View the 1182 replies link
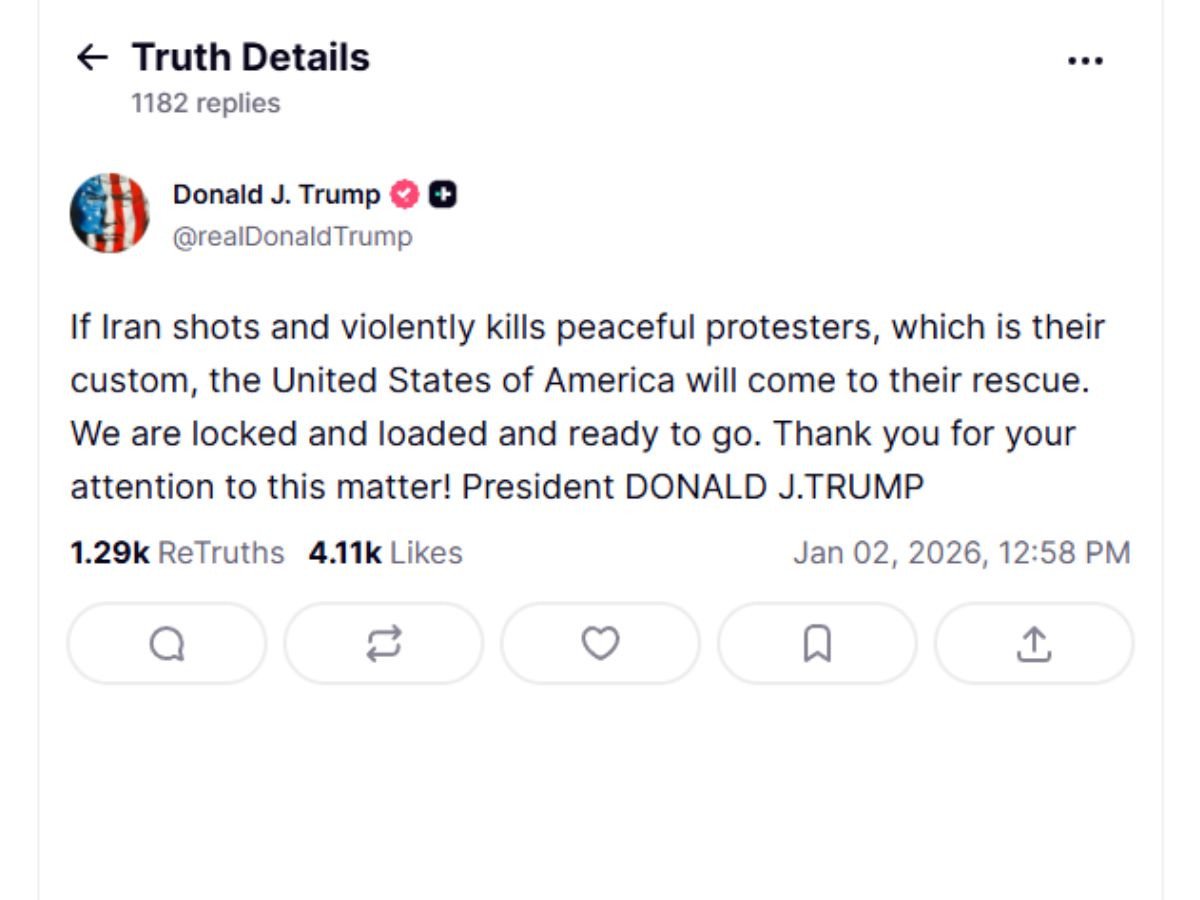 point(204,103)
